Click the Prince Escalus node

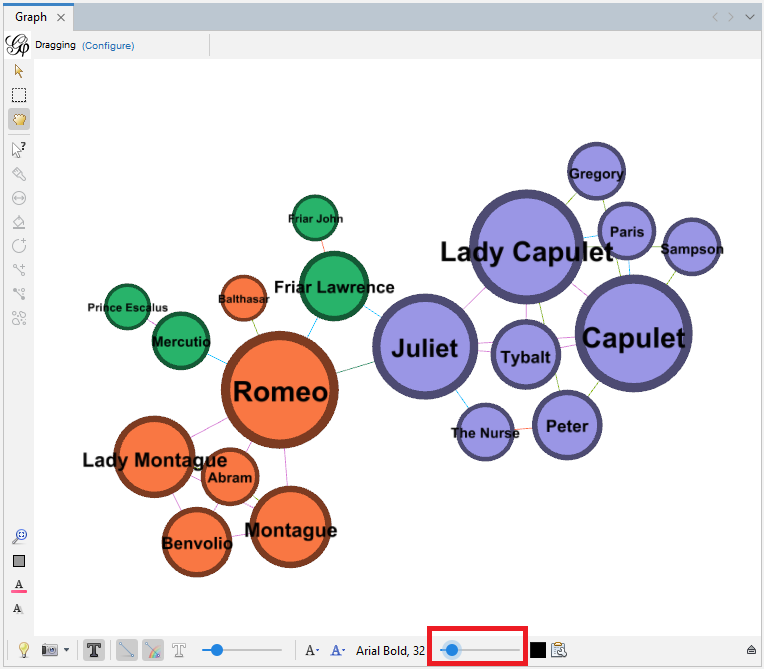(128, 306)
